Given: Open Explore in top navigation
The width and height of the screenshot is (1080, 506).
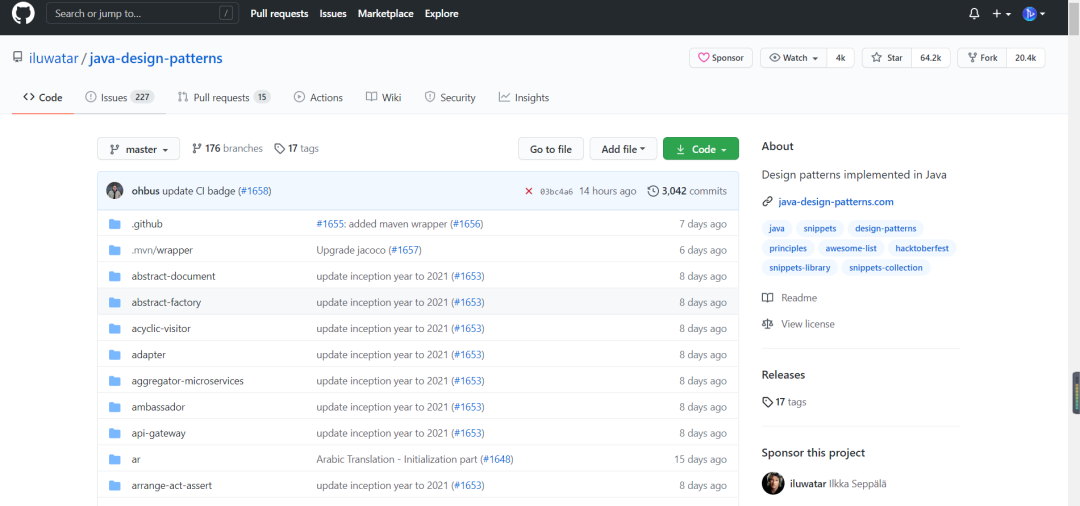Looking at the screenshot, I should [442, 14].
